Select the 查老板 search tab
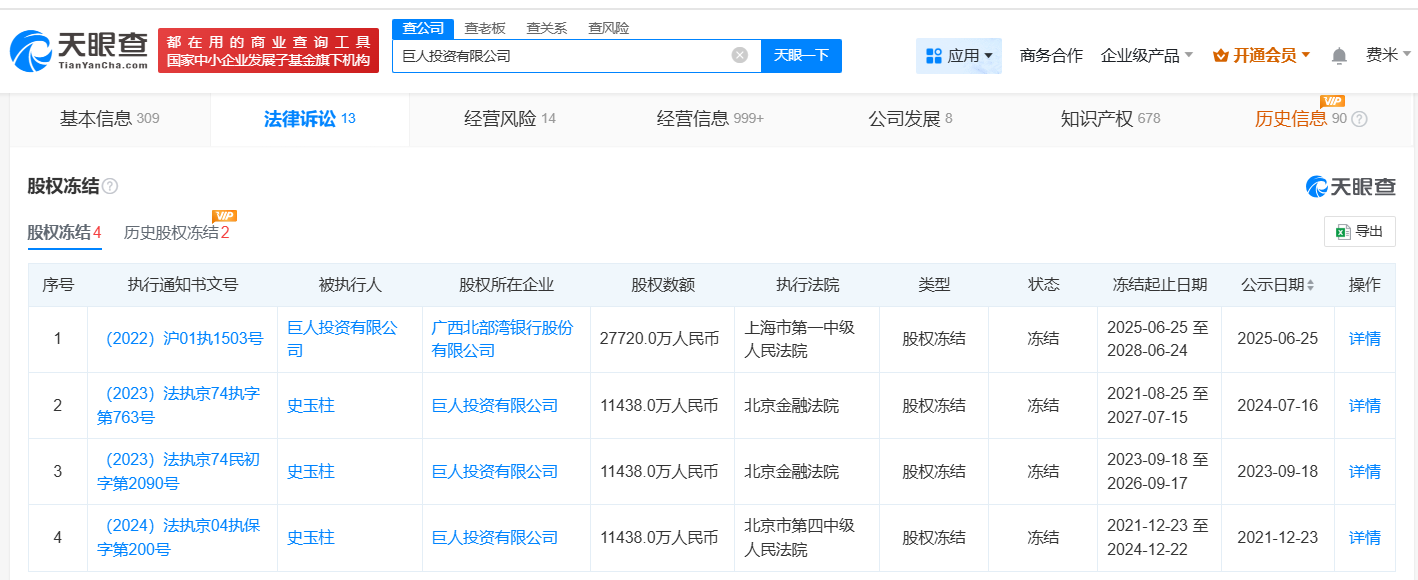 (485, 28)
